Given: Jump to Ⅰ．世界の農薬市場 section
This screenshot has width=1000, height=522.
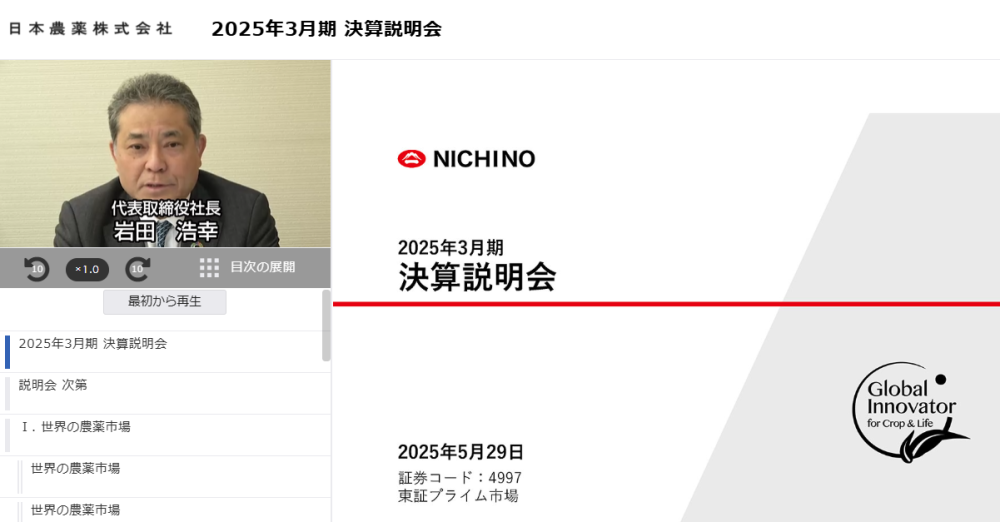Looking at the screenshot, I should pos(166,435).
